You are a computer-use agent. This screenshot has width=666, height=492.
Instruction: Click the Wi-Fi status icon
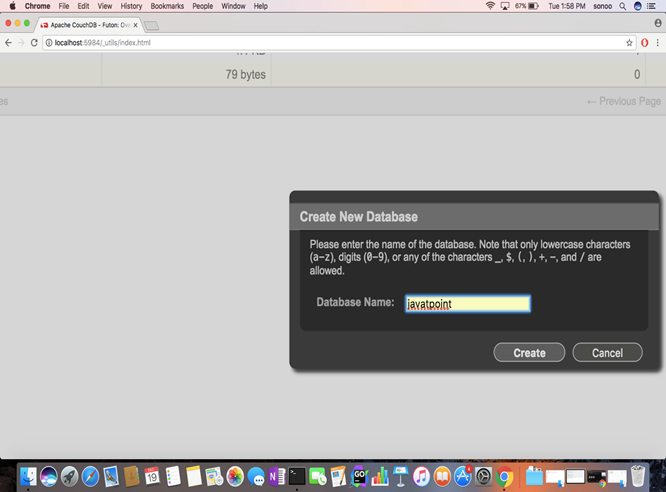coord(490,6)
